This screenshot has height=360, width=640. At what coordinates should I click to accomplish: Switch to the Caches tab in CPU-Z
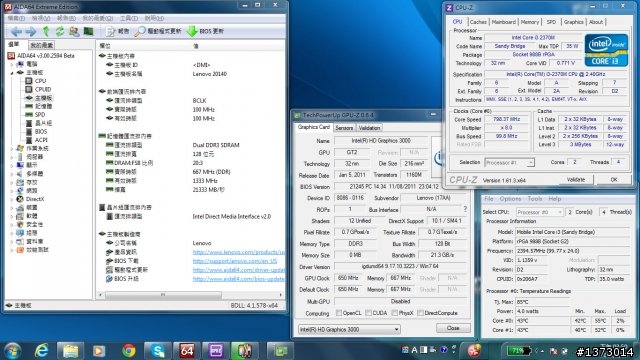(x=478, y=22)
